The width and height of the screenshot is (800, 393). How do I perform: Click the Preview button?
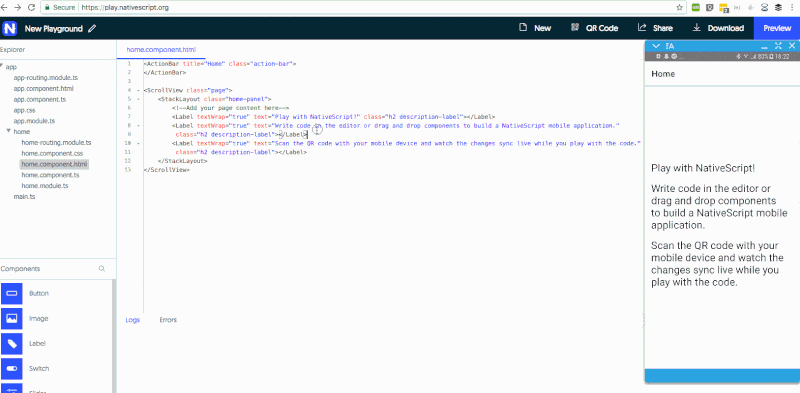[777, 28]
